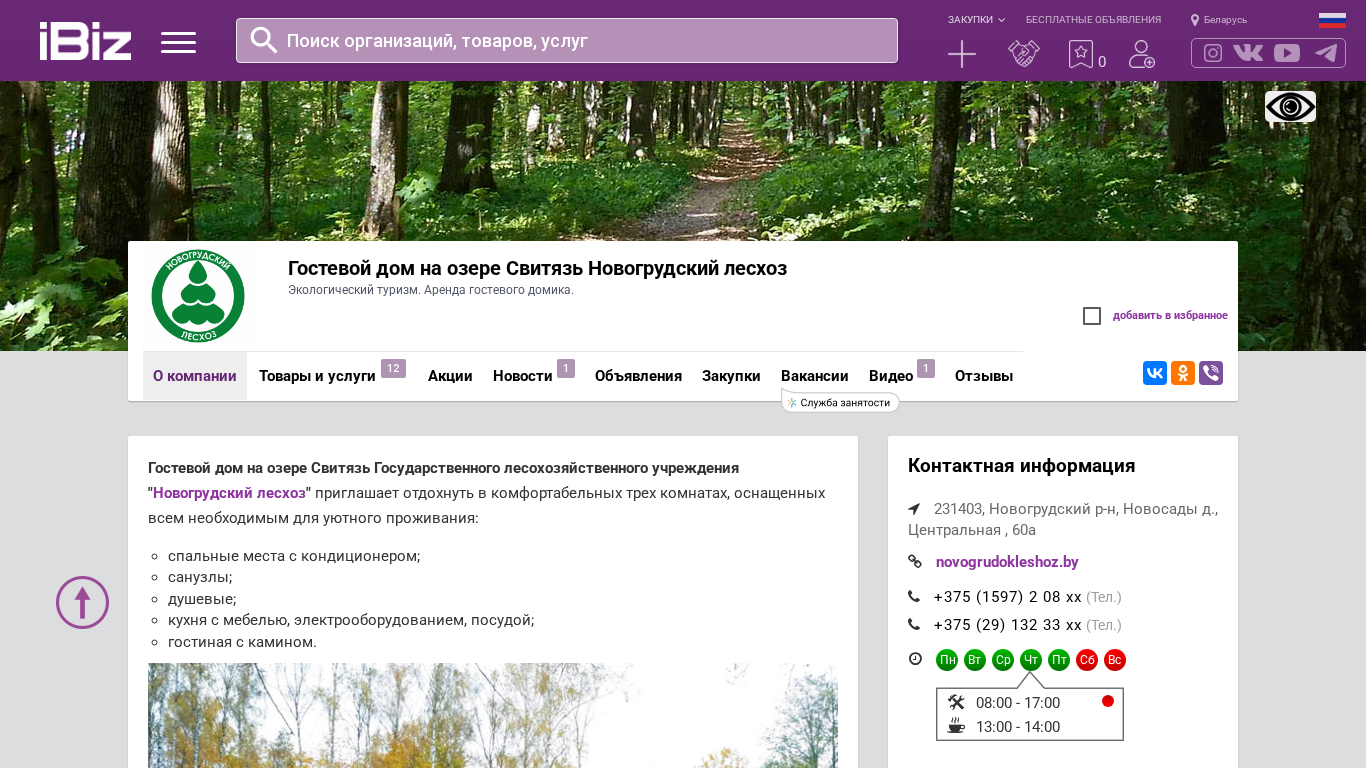Open the Отзывы tab
Image resolution: width=1366 pixels, height=768 pixels.
tap(983, 376)
